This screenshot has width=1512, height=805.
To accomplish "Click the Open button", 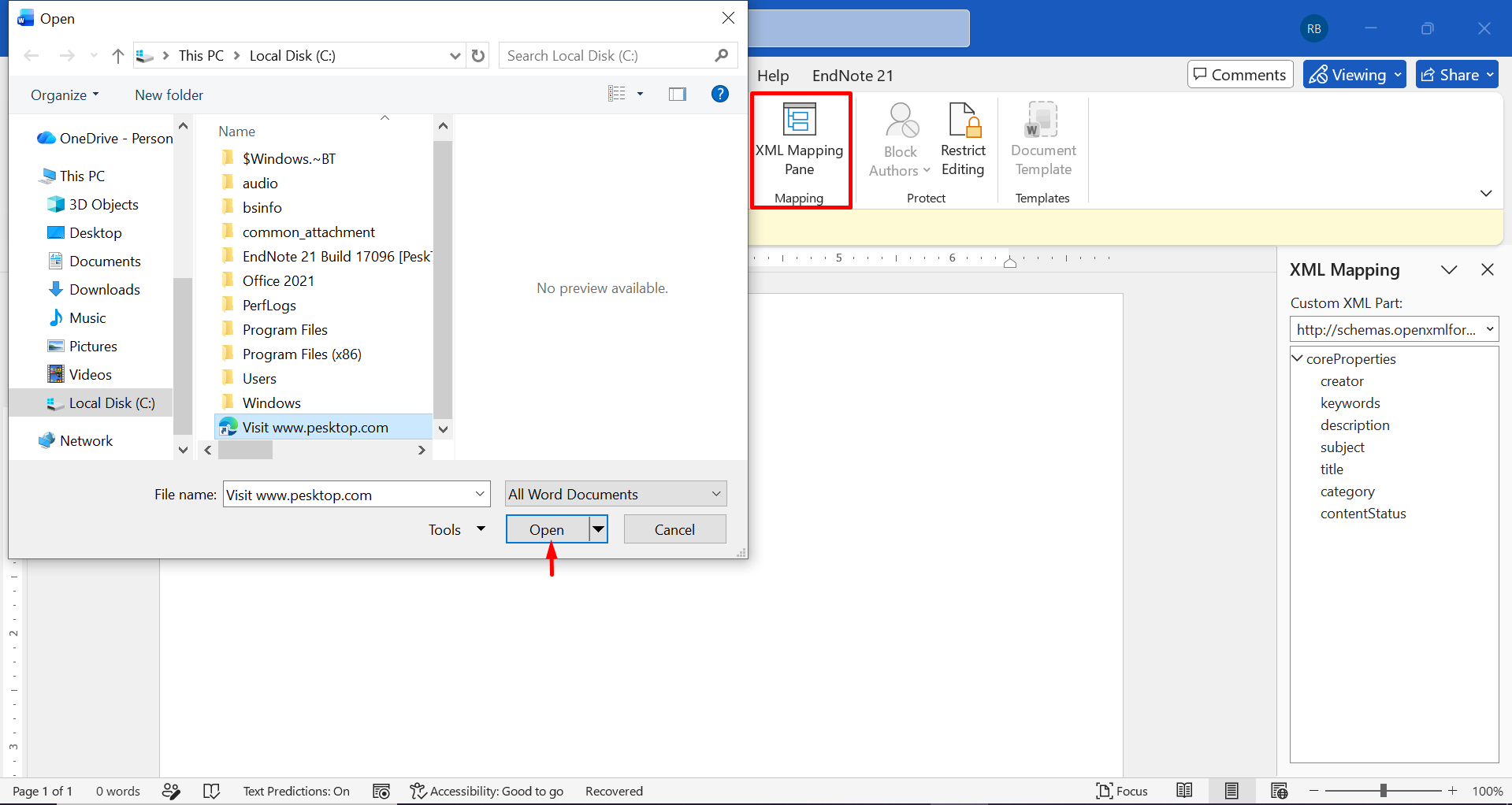I will [547, 529].
